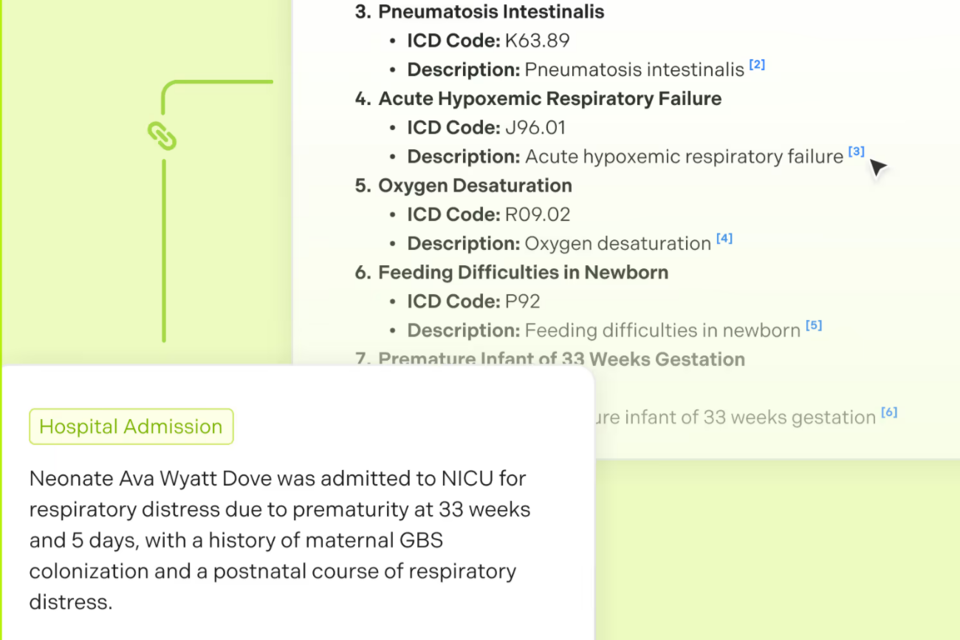Open citation [3] after respiratory failure description

[856, 152]
